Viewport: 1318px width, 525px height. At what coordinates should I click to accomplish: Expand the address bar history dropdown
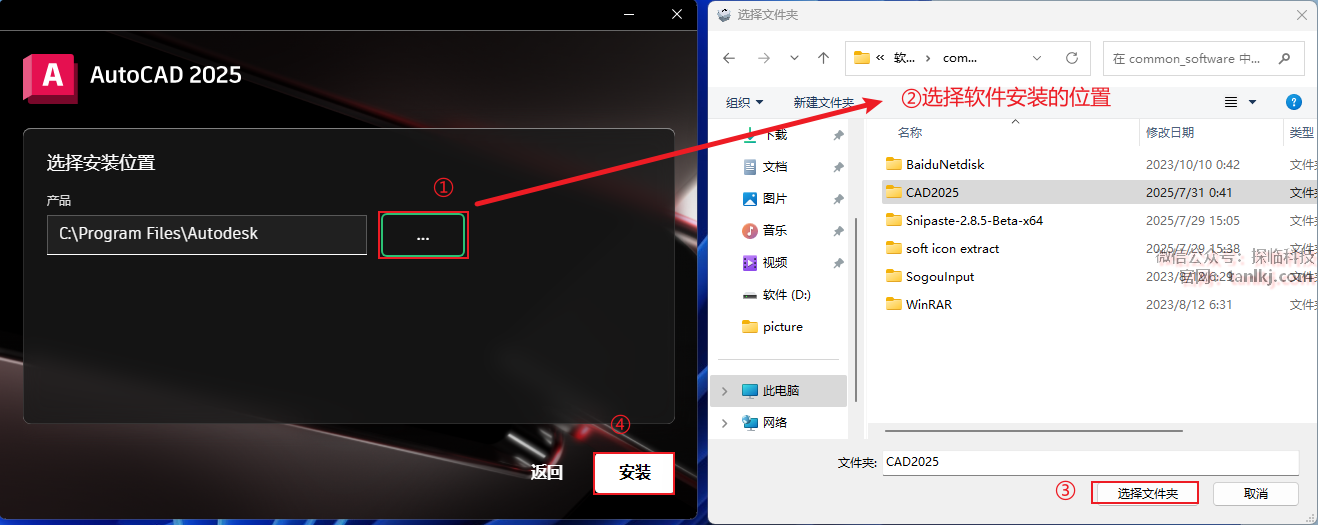click(1037, 58)
